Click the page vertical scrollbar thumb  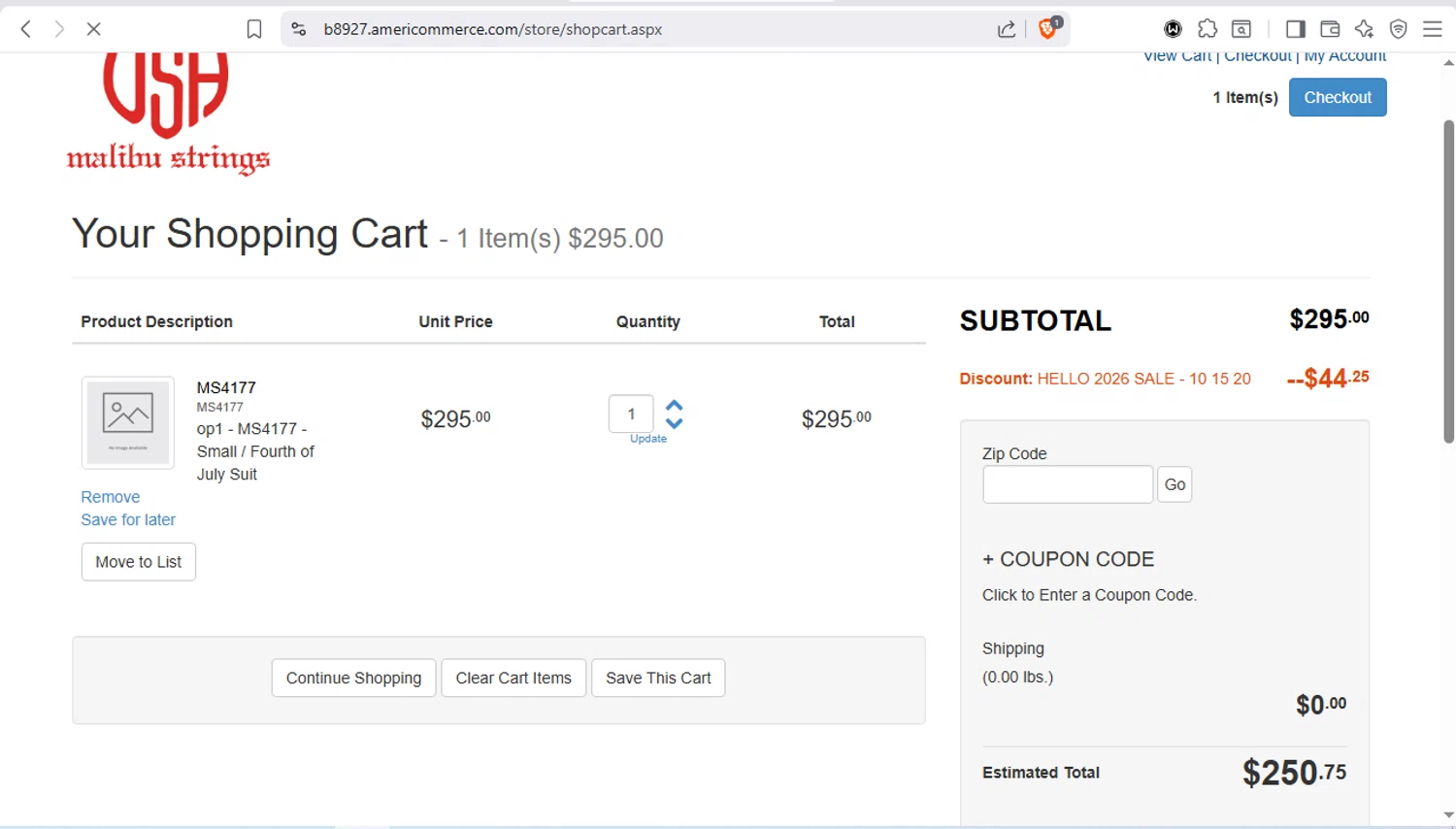pyautogui.click(x=1448, y=282)
